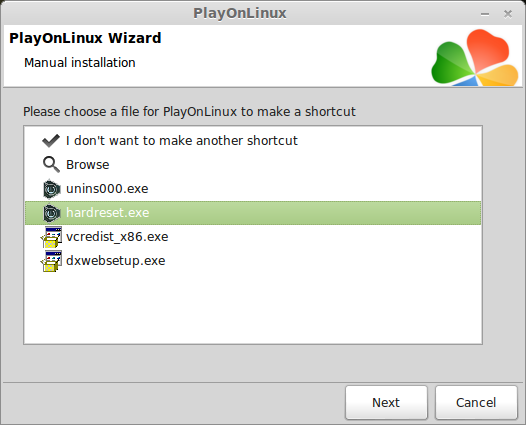This screenshot has width=526, height=425.
Task: Minimize the PlayOnLinux window
Action: pyautogui.click(x=485, y=14)
